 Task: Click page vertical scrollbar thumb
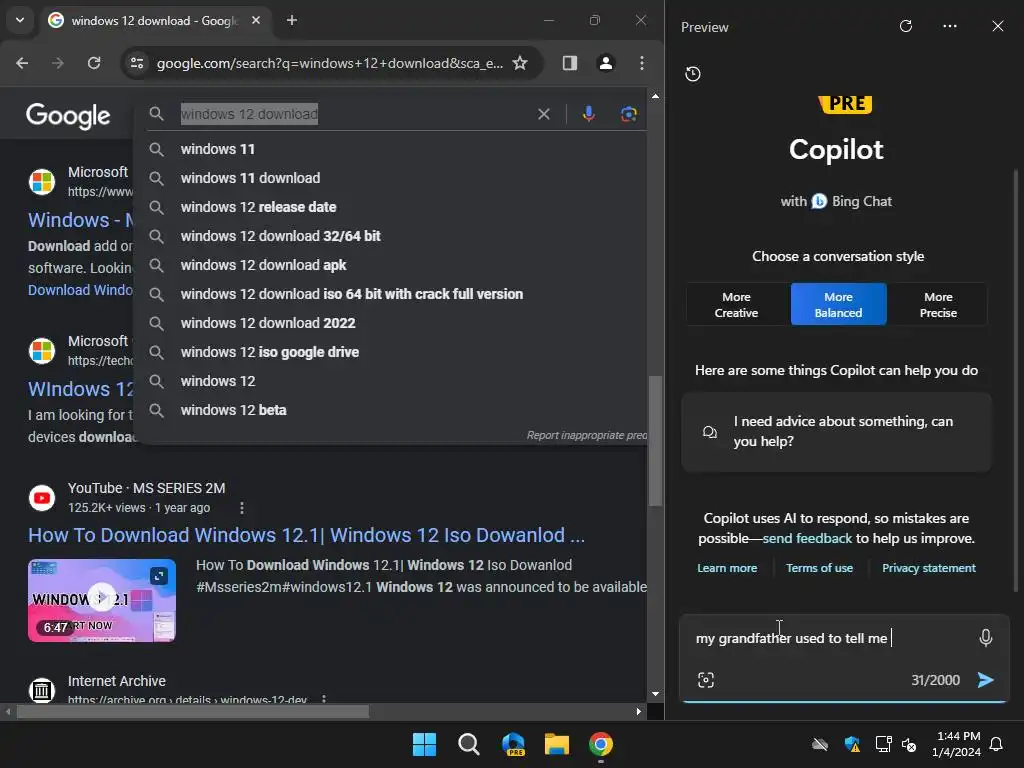[655, 441]
